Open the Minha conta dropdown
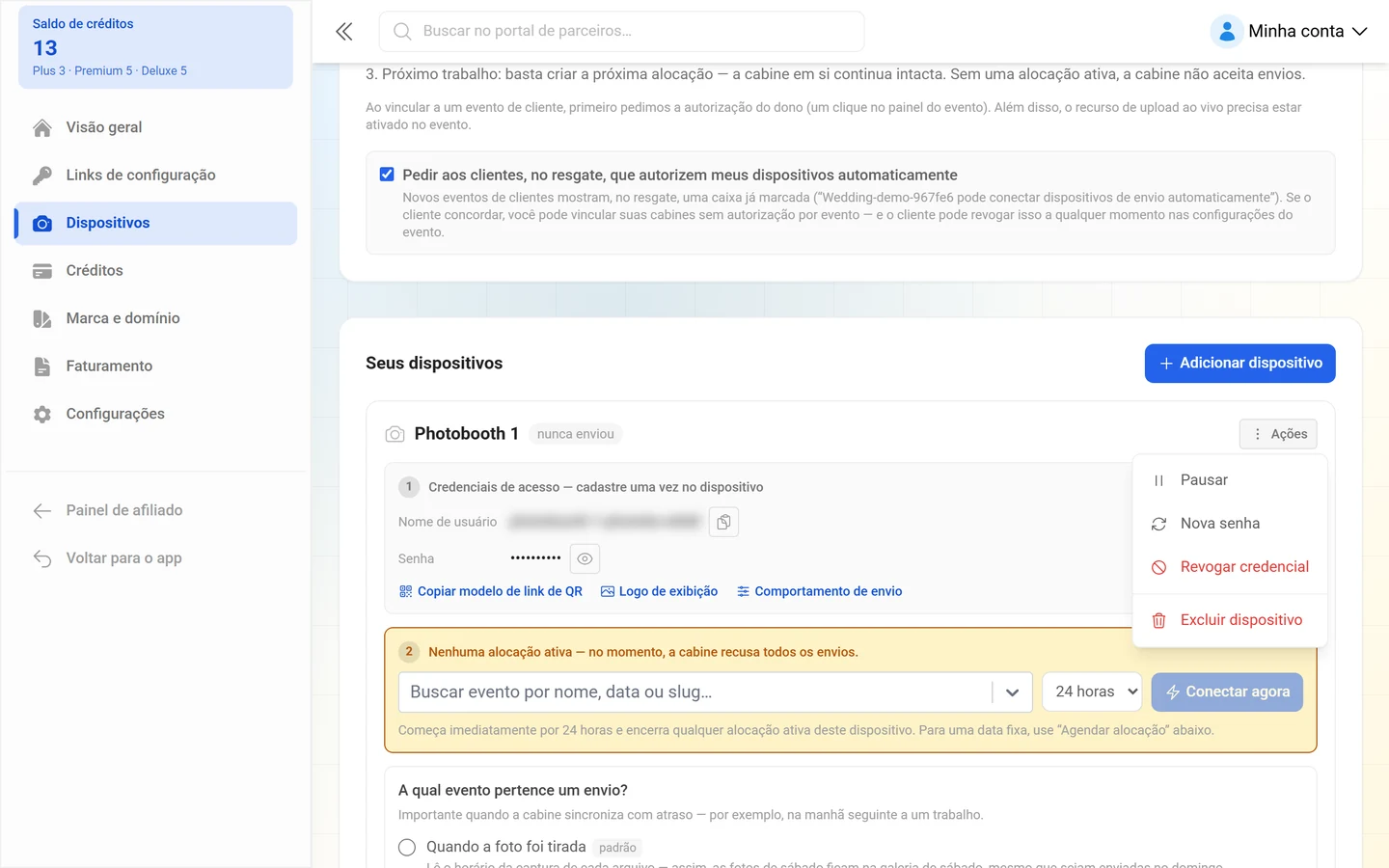The height and width of the screenshot is (868, 1389). point(1290,32)
